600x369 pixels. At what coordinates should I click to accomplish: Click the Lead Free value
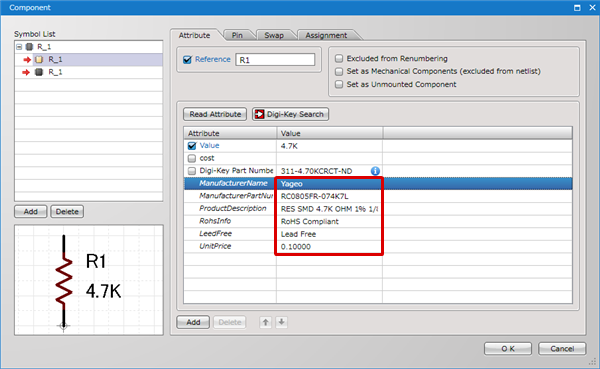point(298,234)
